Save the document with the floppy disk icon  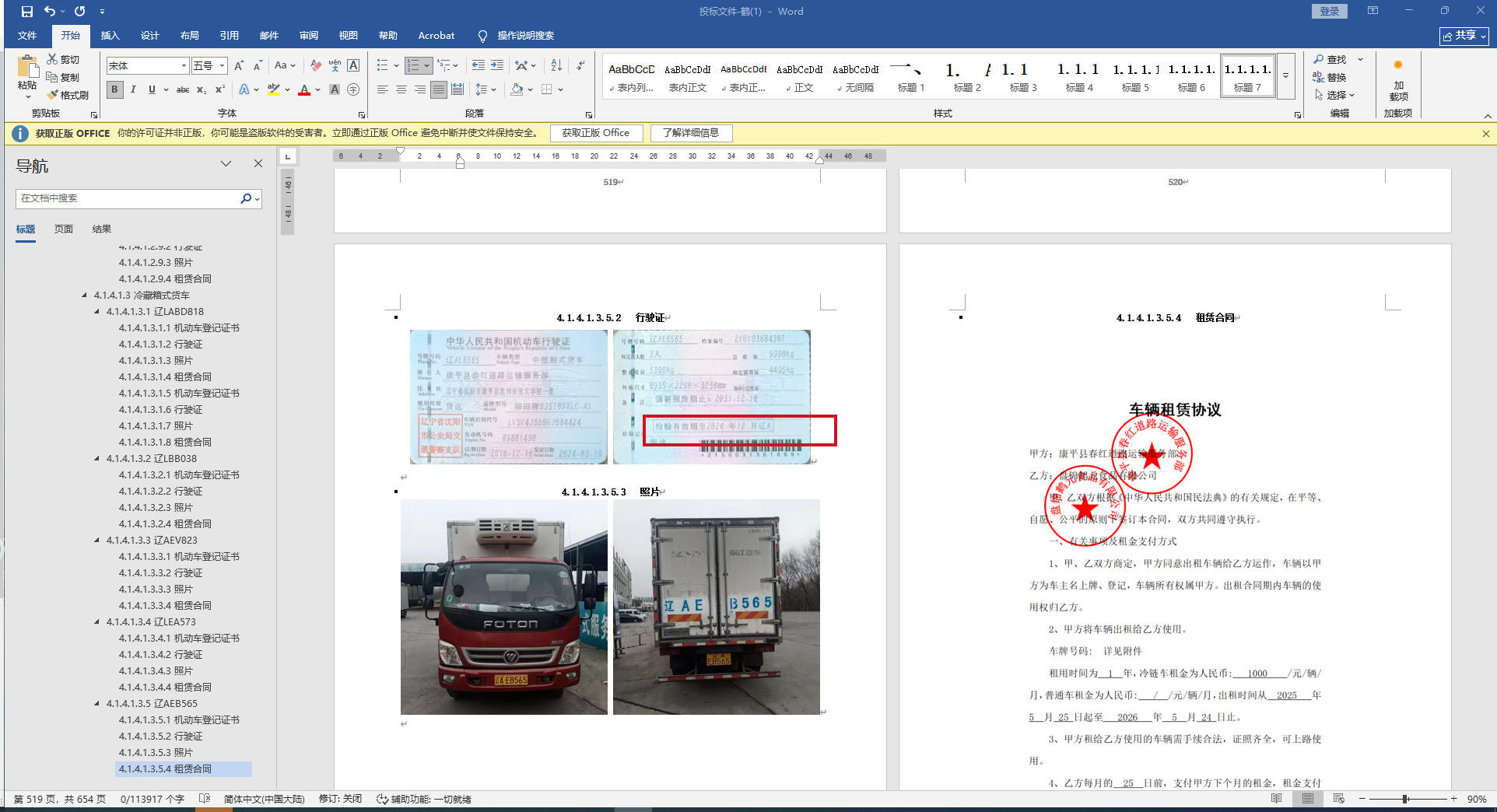pos(27,12)
